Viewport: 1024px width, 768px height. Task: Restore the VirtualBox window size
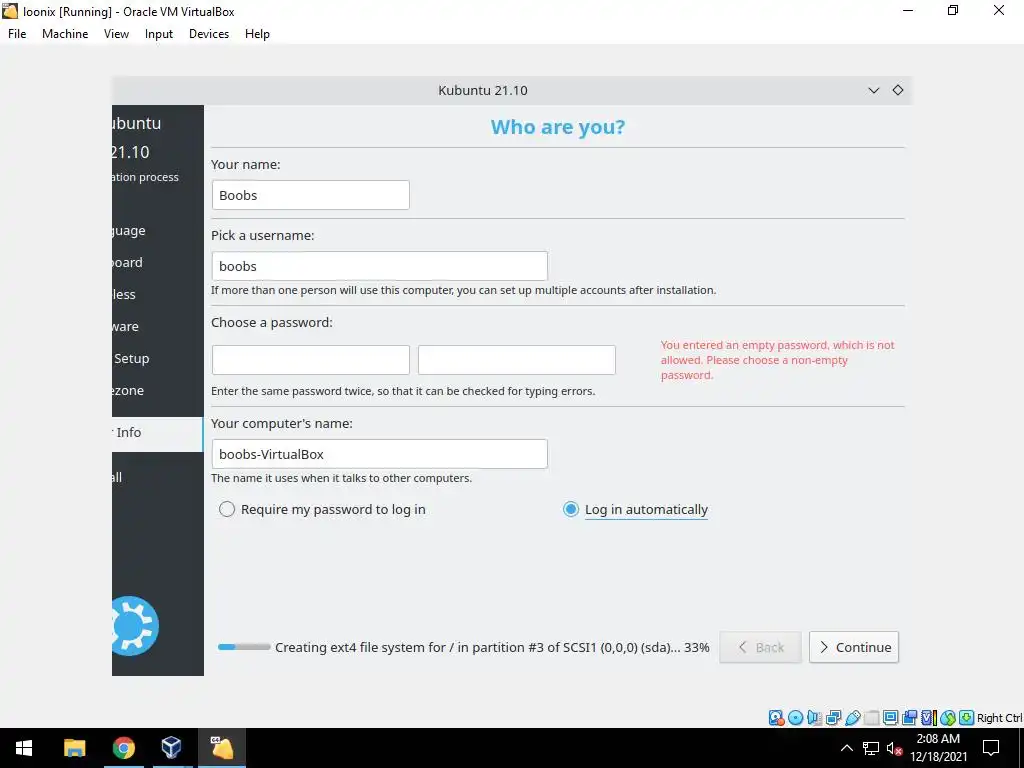953,10
